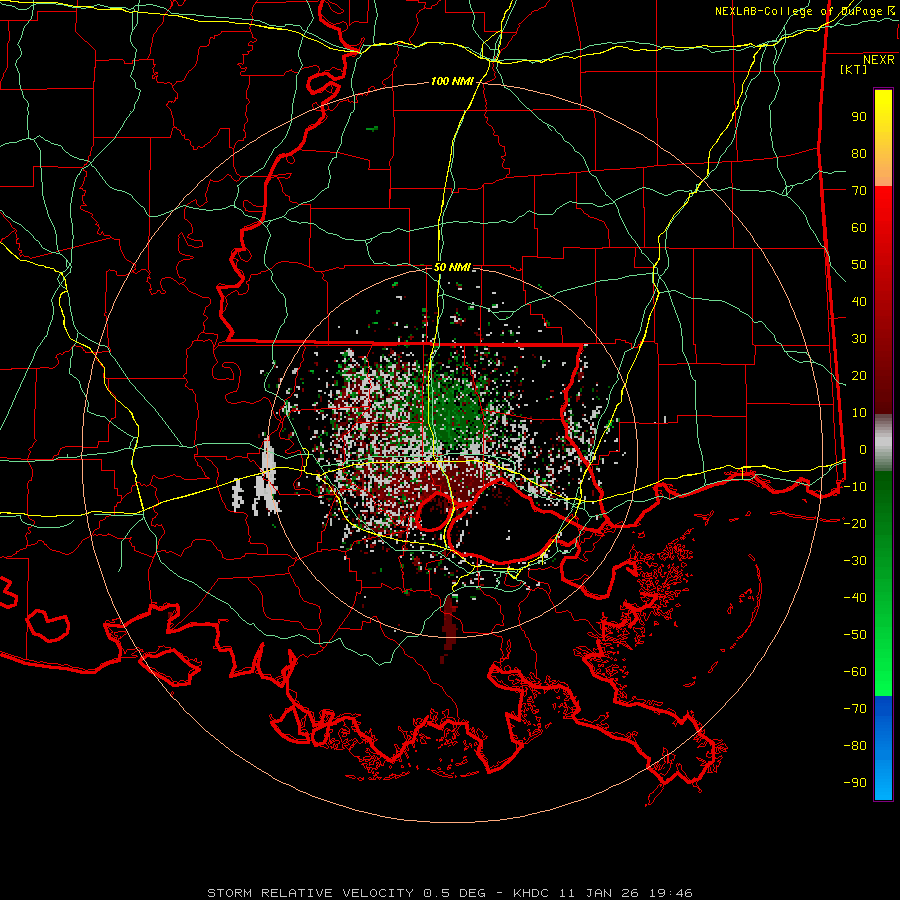Click the -60 scale value
Viewport: 900px width, 900px height.
[x=855, y=672]
